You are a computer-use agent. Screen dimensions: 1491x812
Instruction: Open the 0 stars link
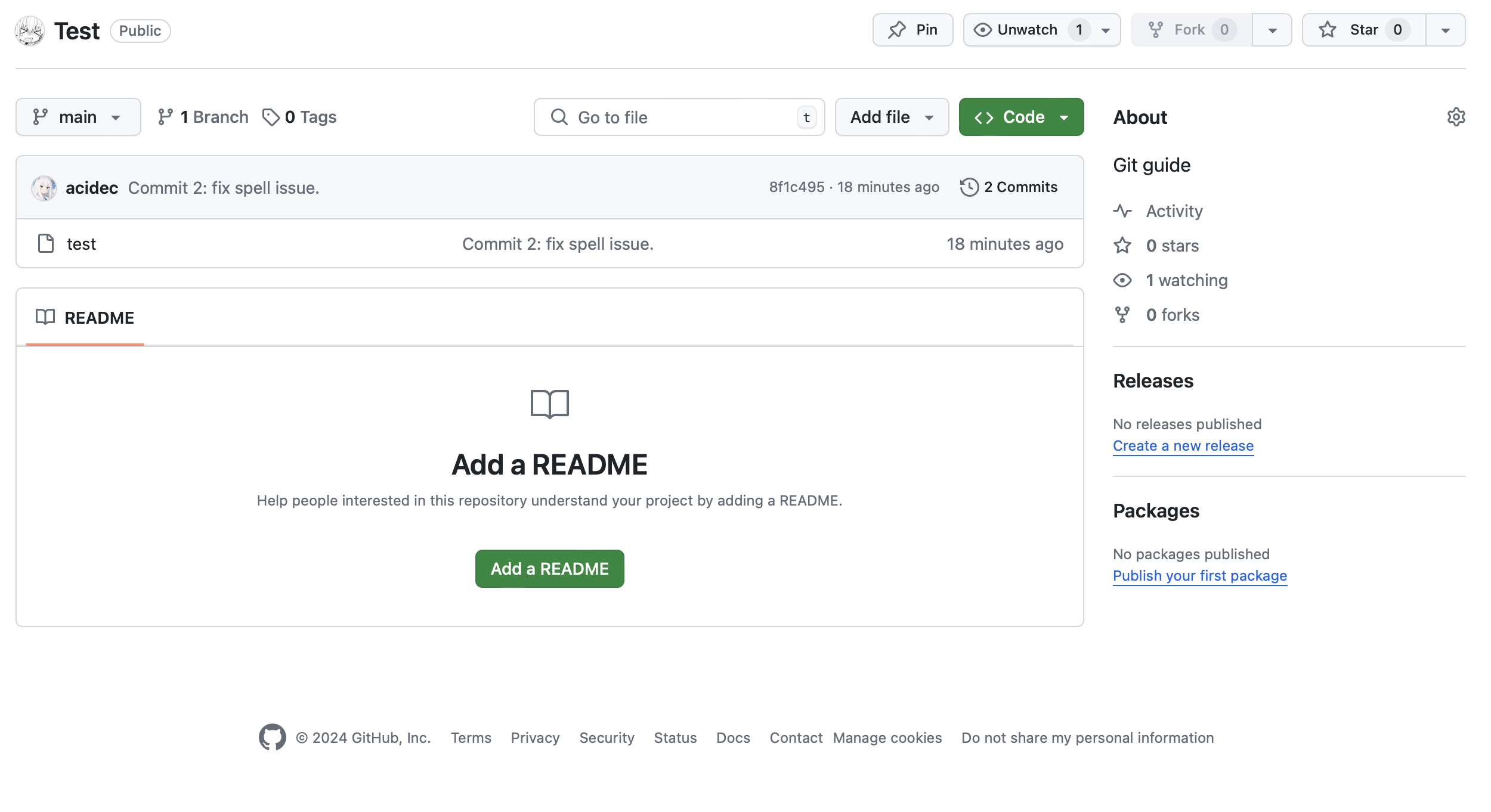click(x=1173, y=246)
